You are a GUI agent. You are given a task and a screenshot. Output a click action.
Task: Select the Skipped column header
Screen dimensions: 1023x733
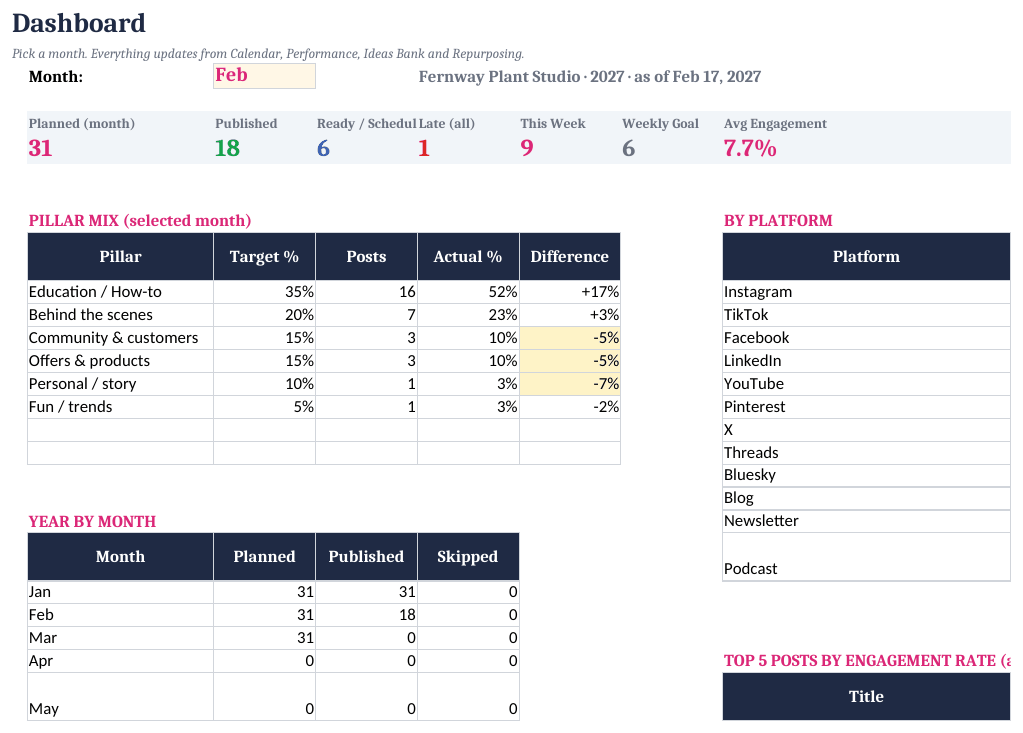pyautogui.click(x=468, y=556)
